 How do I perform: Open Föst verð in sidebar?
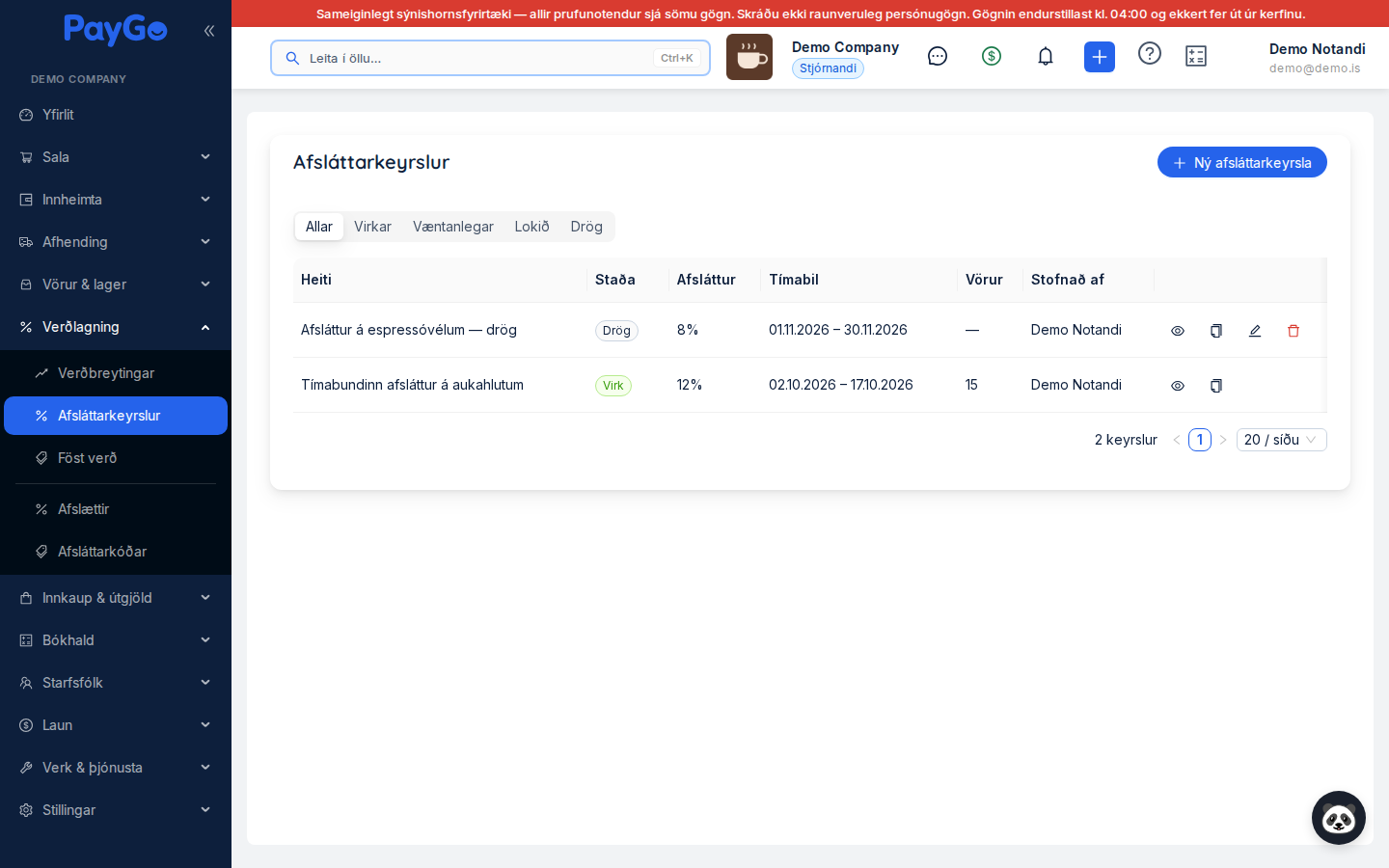(116, 458)
